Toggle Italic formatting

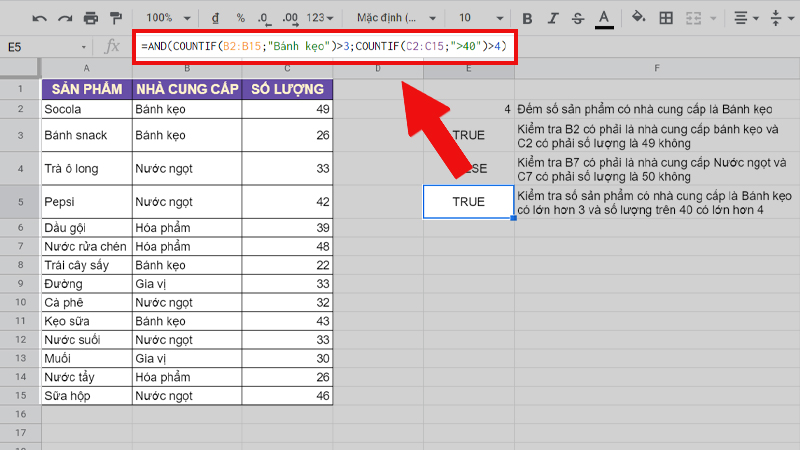[553, 18]
